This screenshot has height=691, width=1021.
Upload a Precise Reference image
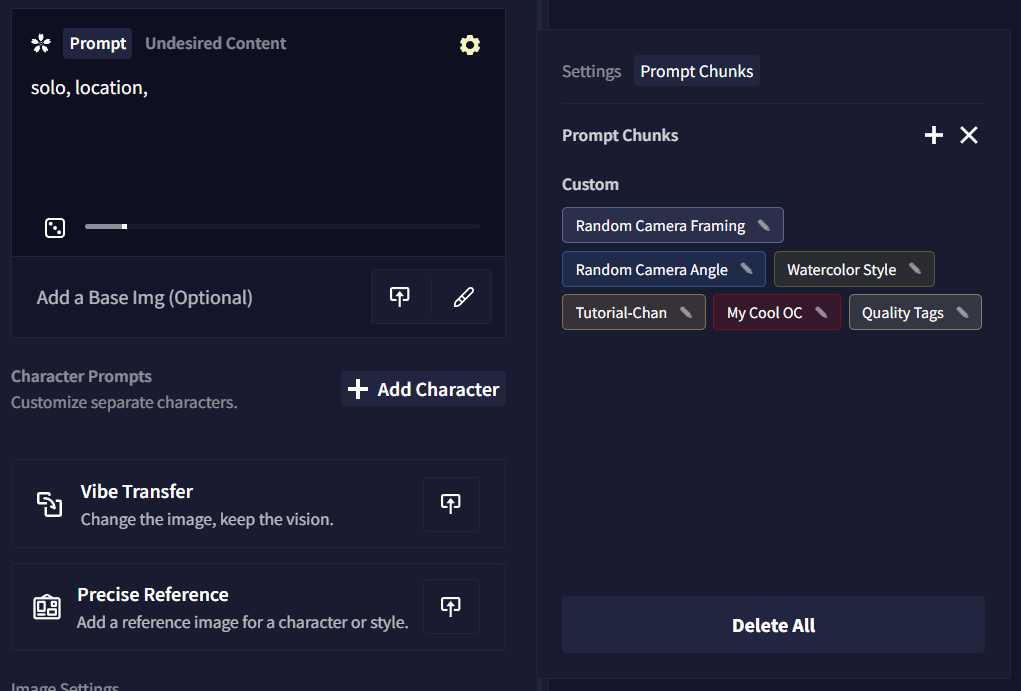tap(450, 606)
